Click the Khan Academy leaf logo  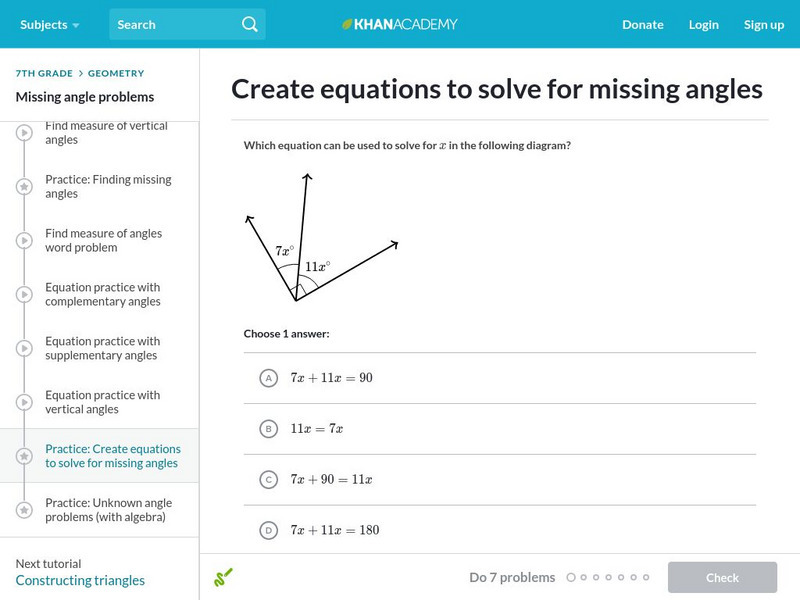[348, 24]
